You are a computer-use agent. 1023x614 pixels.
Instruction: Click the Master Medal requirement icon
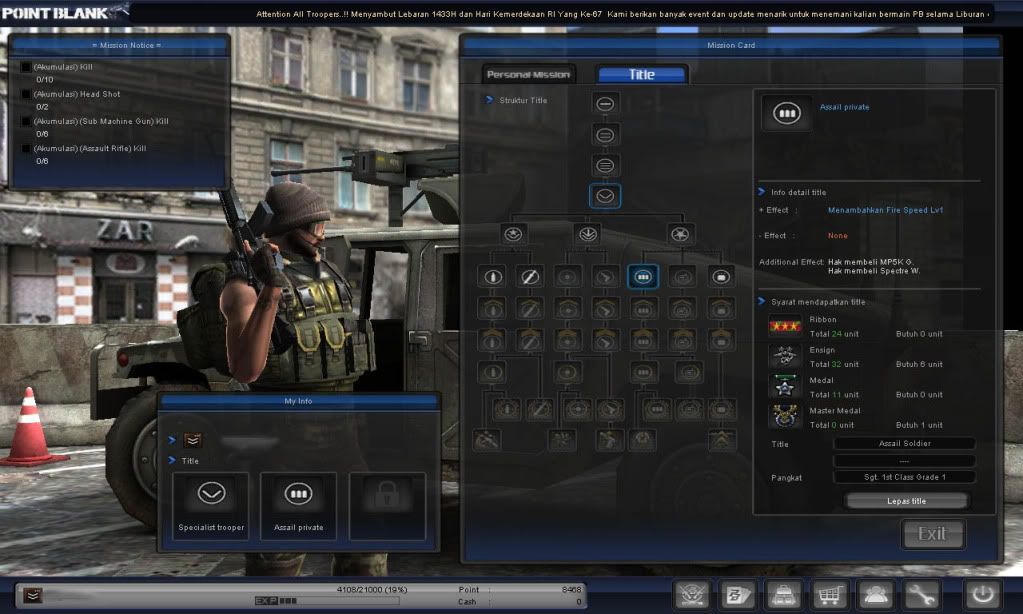click(x=784, y=417)
